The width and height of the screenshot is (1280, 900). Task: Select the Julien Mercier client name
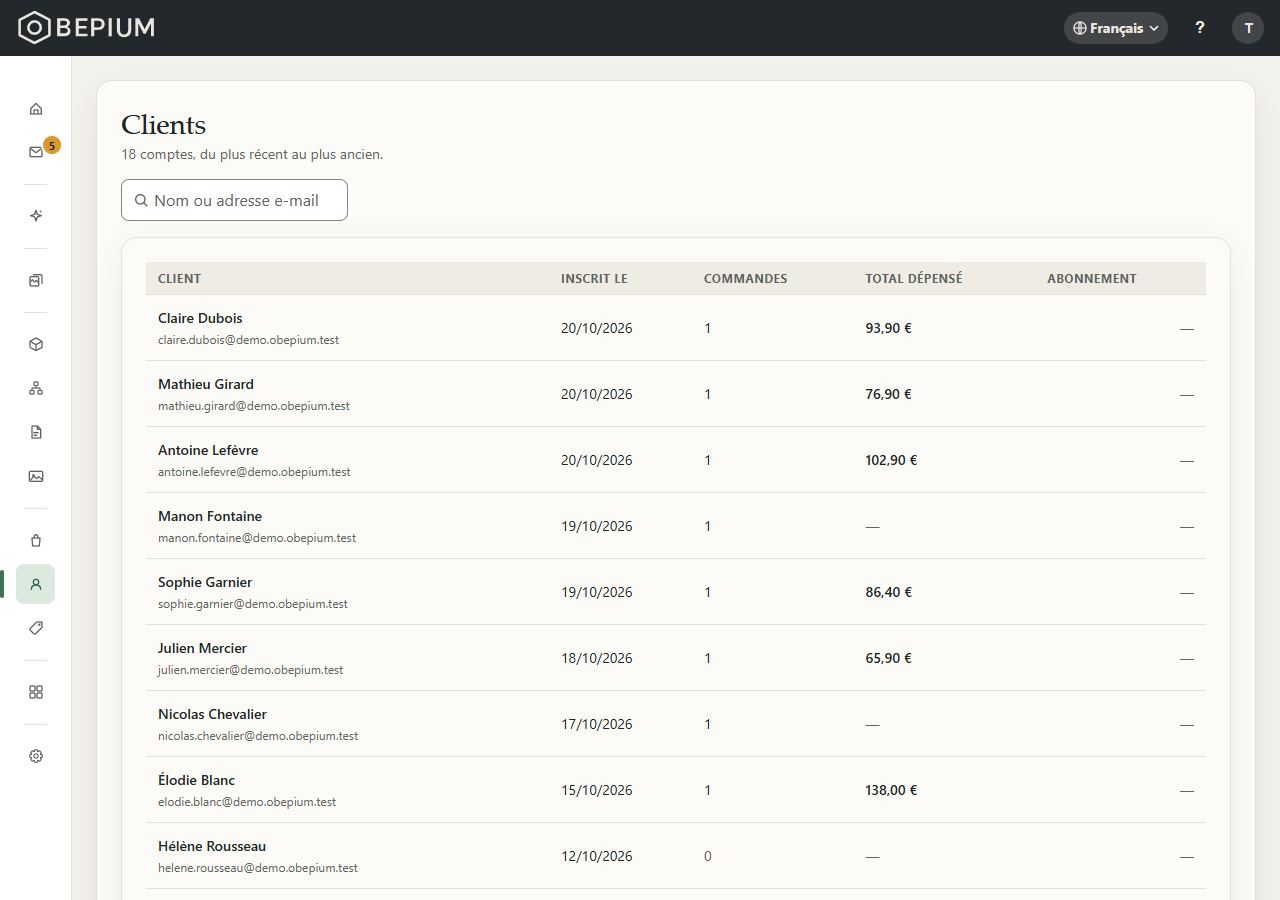[x=202, y=648]
